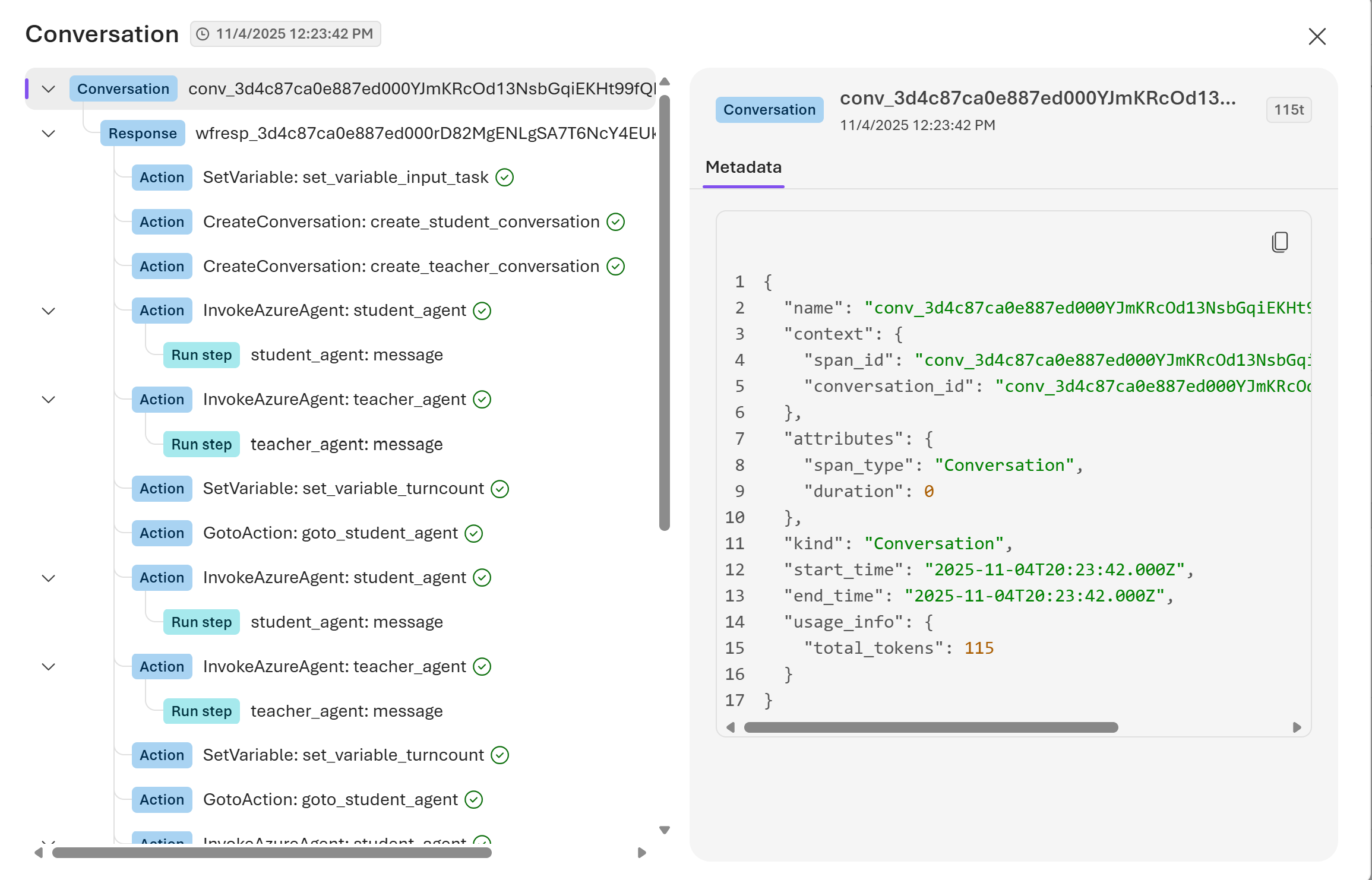Screen dimensions: 1372x880
Task: Collapse the Response node chevron
Action: pyautogui.click(x=48, y=133)
